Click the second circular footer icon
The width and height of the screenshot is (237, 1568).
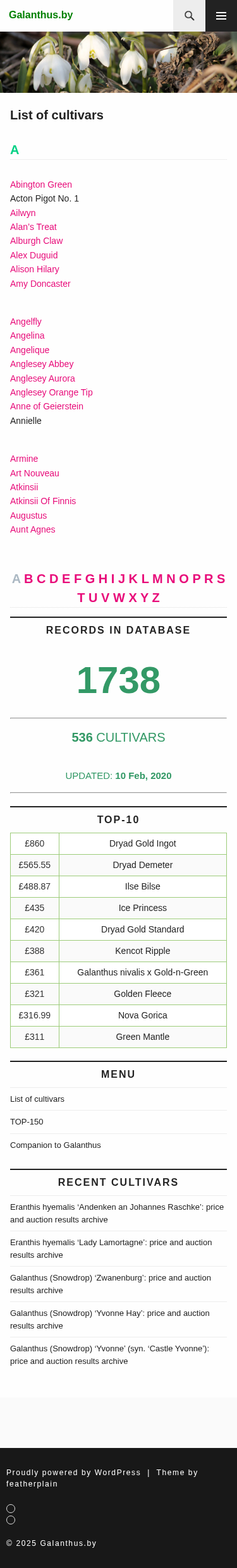coord(11,1520)
